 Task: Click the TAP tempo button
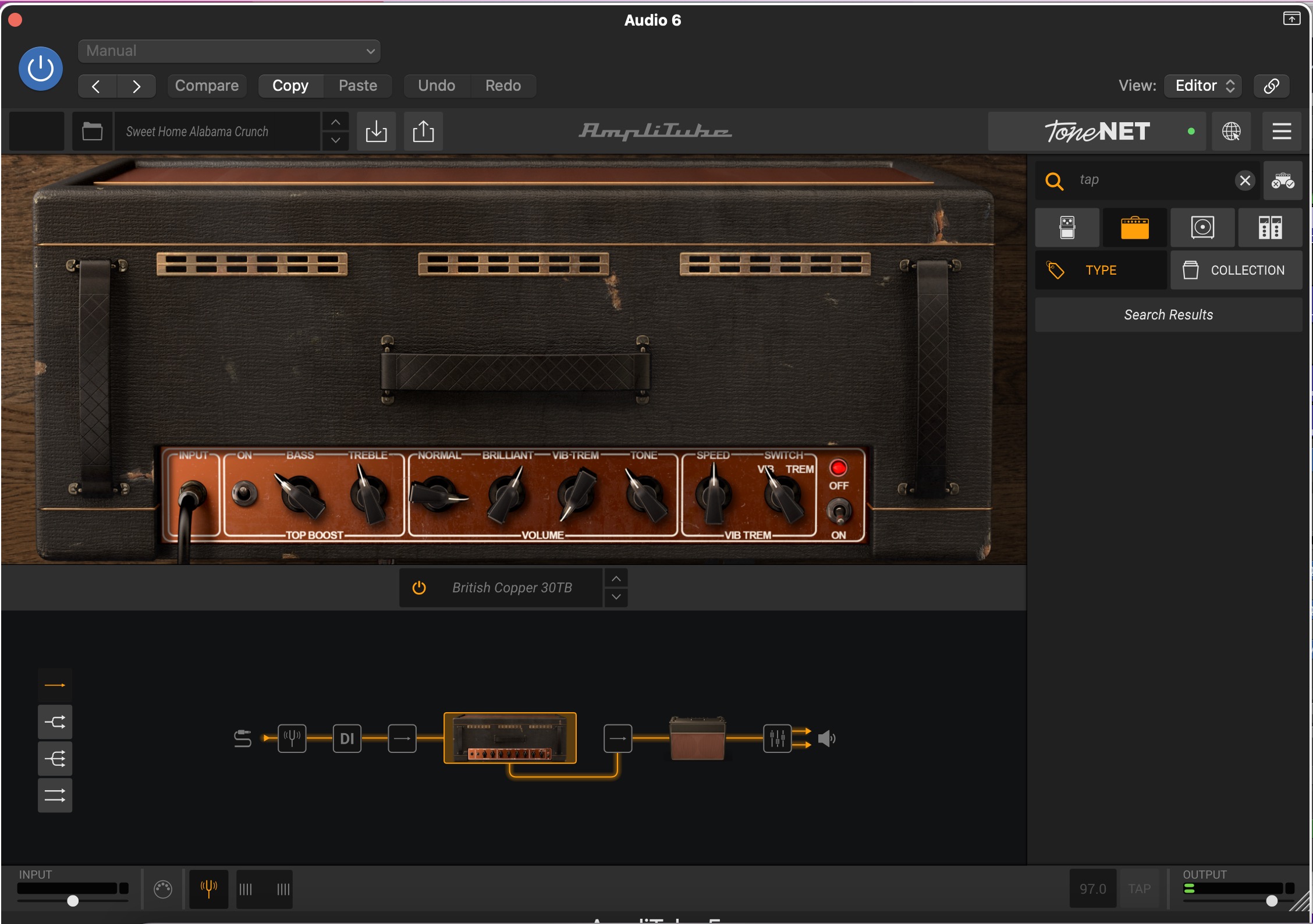[x=1140, y=889]
